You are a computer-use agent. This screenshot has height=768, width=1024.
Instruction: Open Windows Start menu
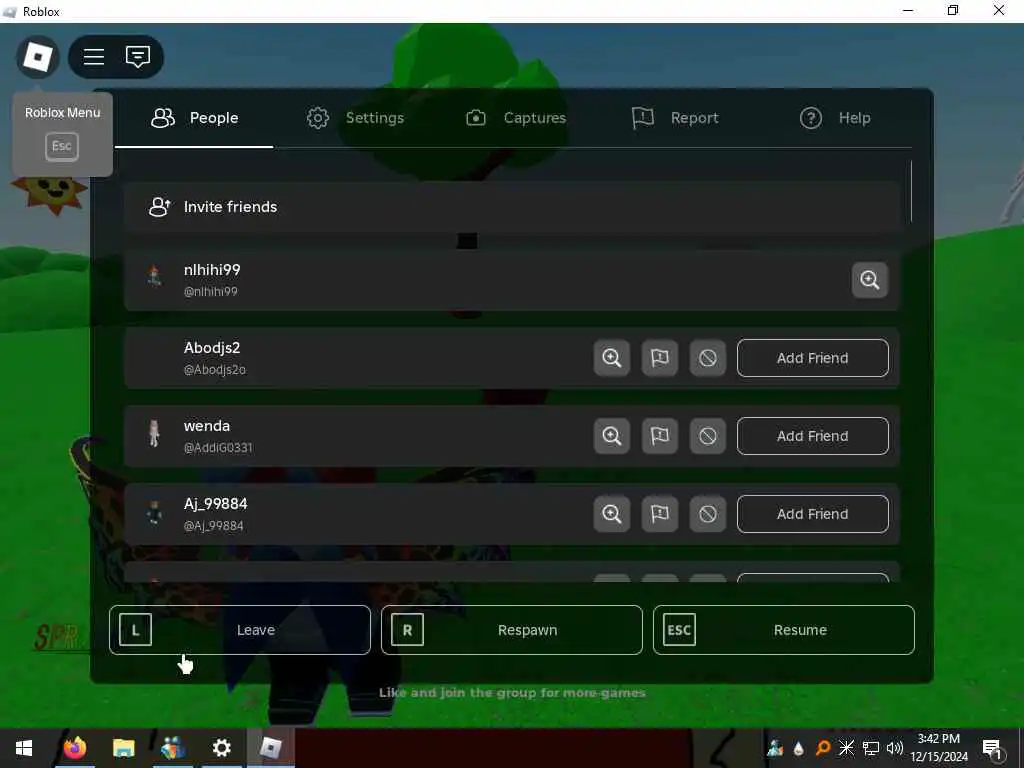[24, 748]
